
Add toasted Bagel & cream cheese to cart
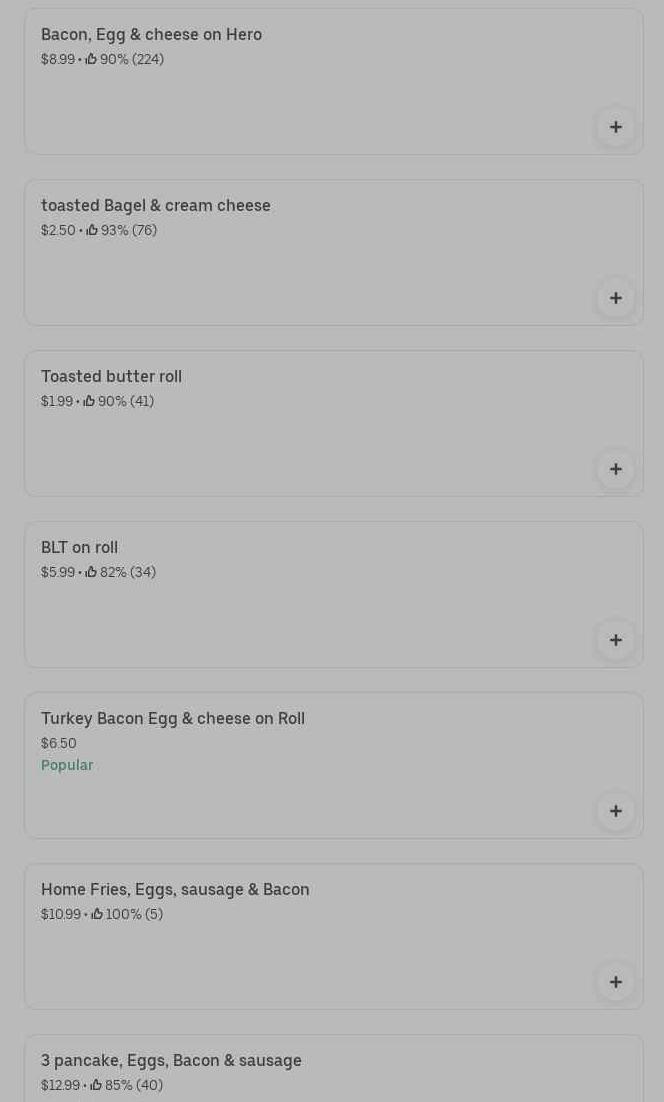click(x=615, y=298)
